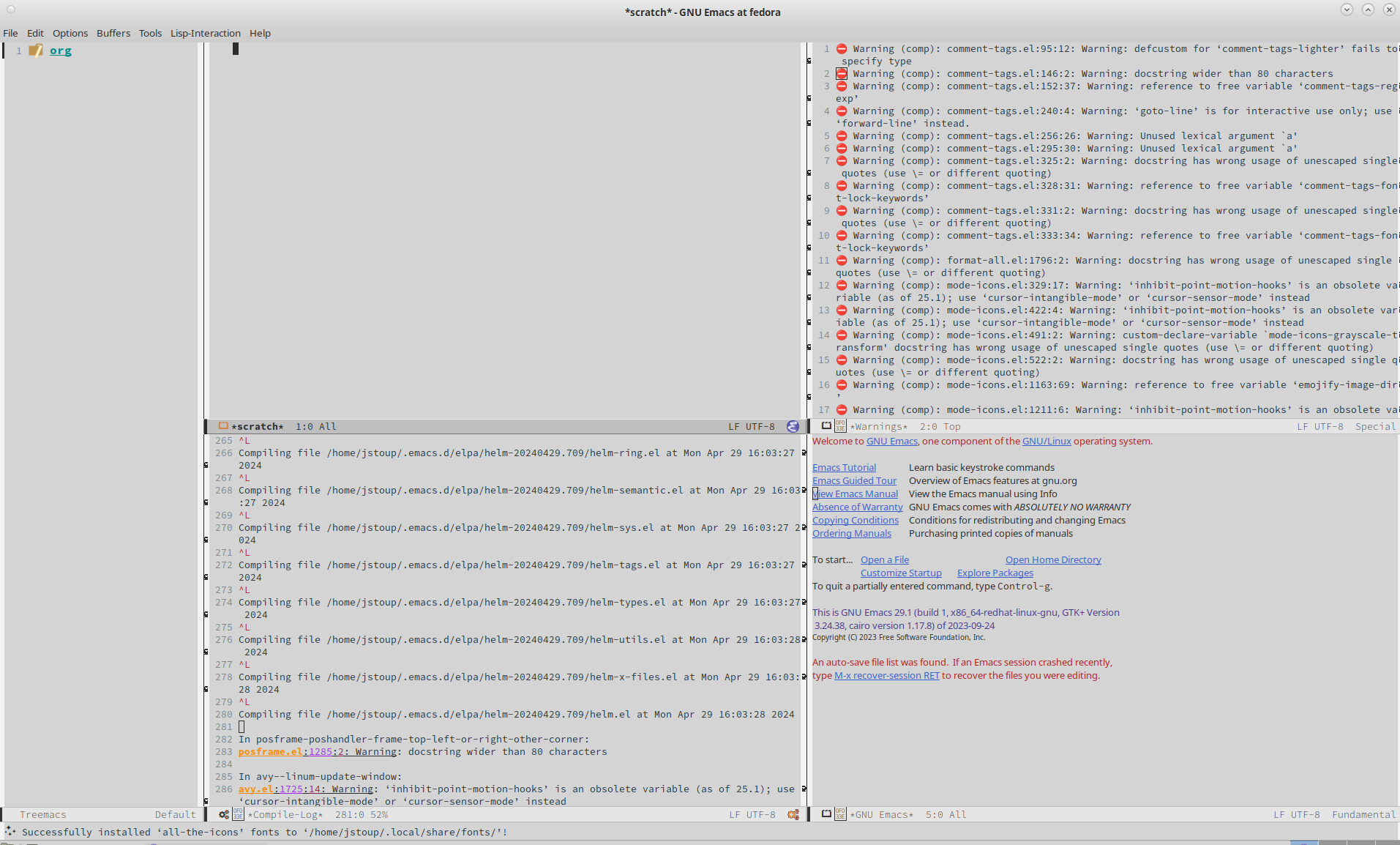Click the *scratch* buffer name in mode line
The height and width of the screenshot is (845, 1400).
pyautogui.click(x=258, y=426)
